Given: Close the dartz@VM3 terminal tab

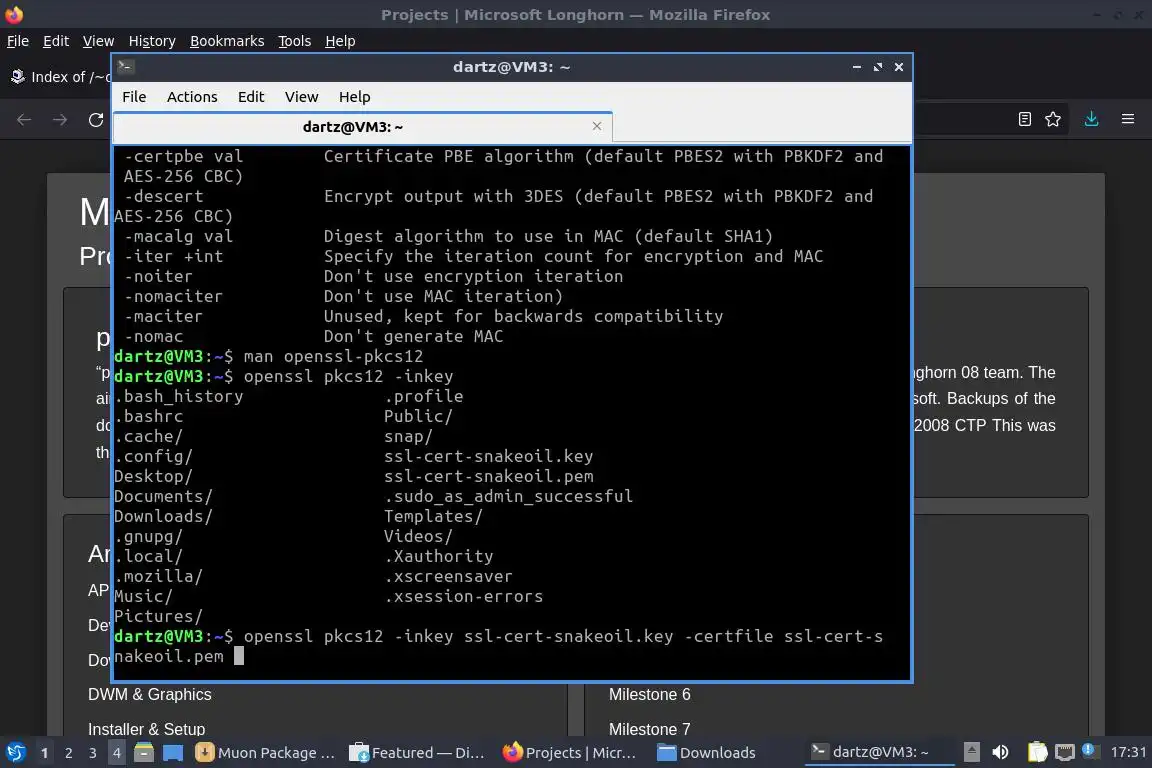Looking at the screenshot, I should (x=597, y=126).
